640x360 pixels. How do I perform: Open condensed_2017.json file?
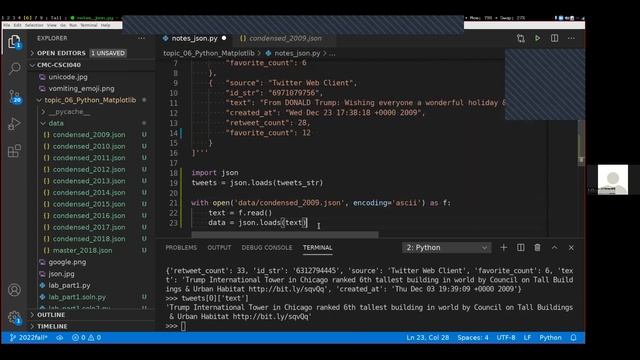[x=89, y=227]
